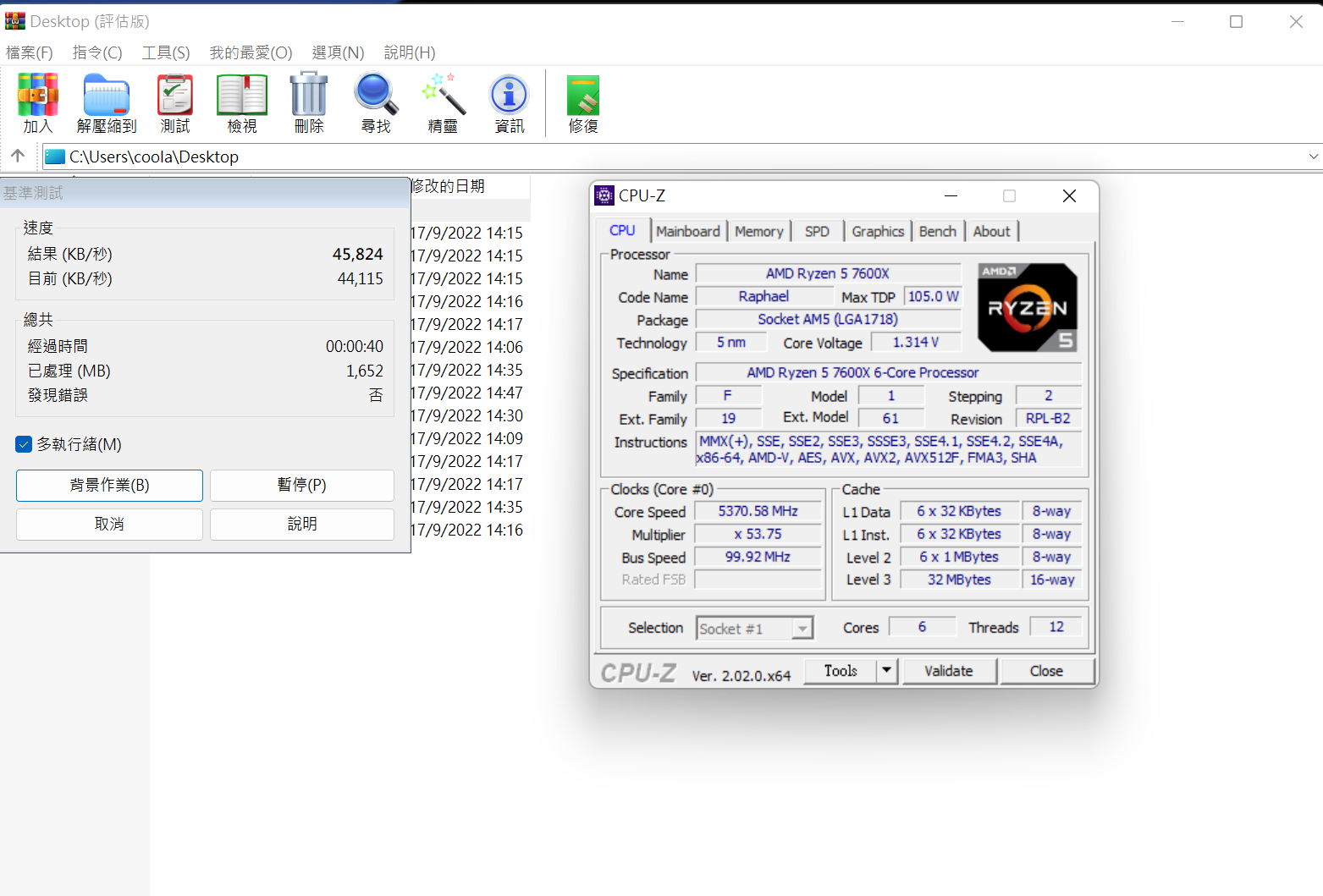1323x896 pixels.
Task: Click the Modified date (修改的日期) column header
Action: coord(471,186)
